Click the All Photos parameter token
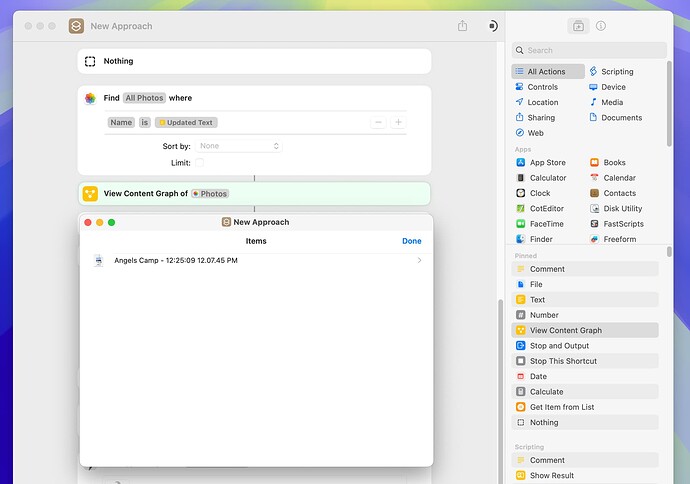This screenshot has width=690, height=484. 144,98
